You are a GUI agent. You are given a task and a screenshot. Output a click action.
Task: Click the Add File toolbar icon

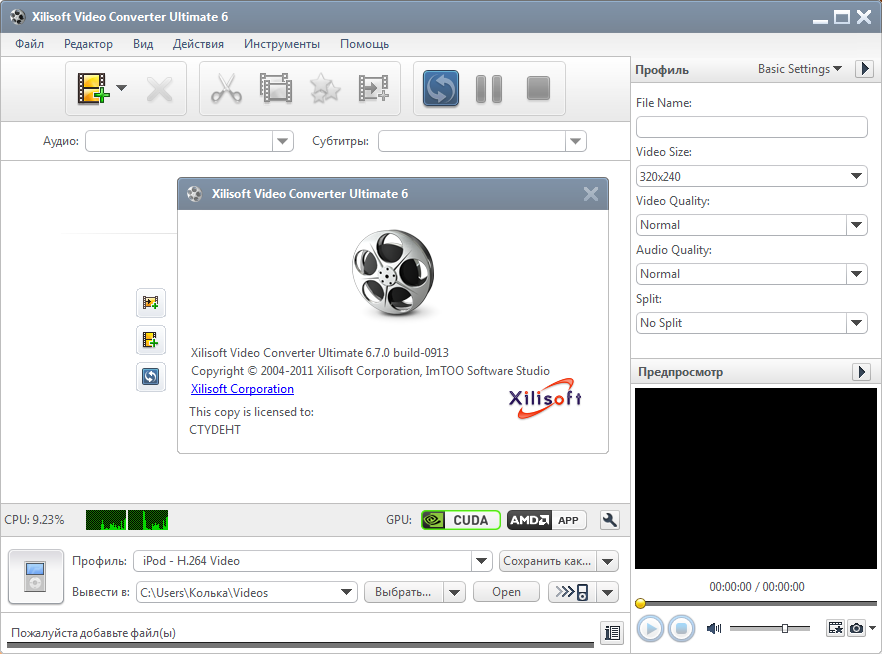[92, 89]
